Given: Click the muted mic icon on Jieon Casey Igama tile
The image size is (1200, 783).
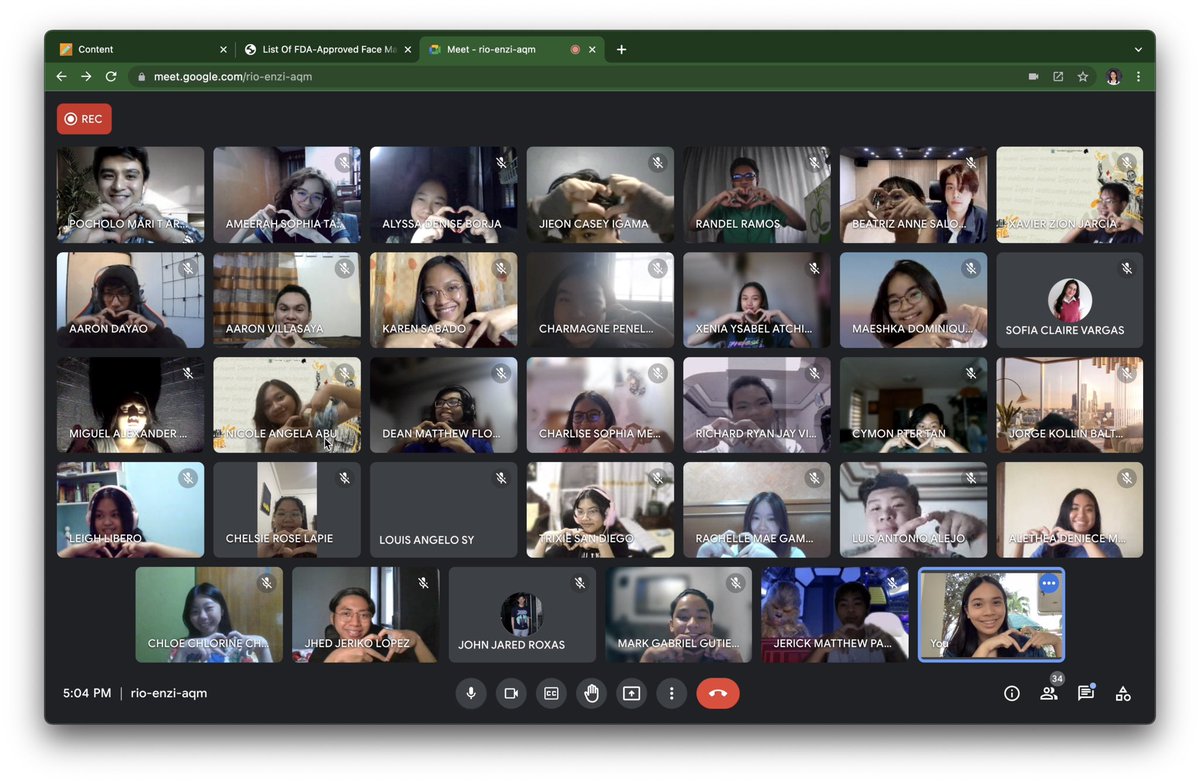Looking at the screenshot, I should tap(658, 163).
